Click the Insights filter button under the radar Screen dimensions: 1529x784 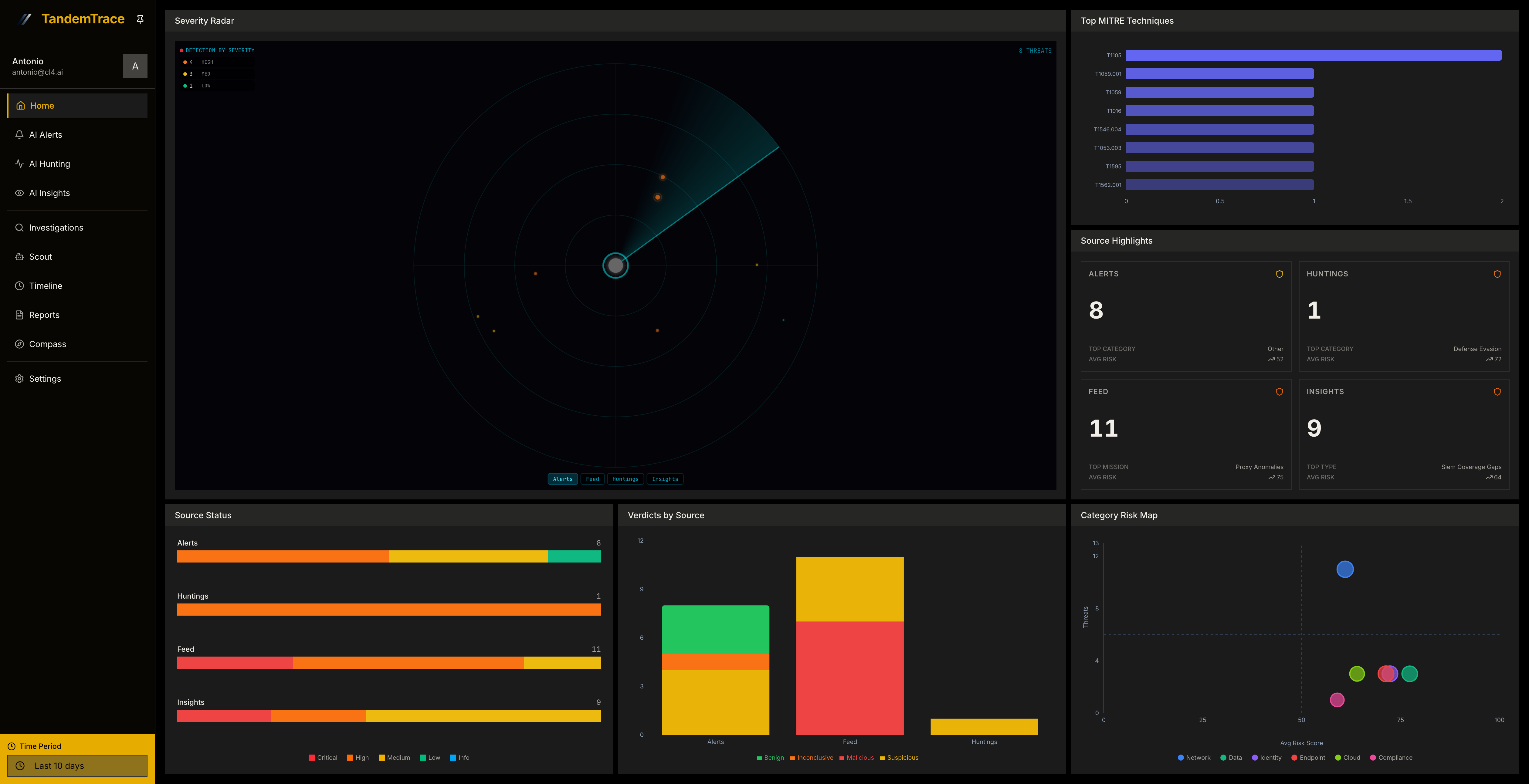[x=665, y=479]
